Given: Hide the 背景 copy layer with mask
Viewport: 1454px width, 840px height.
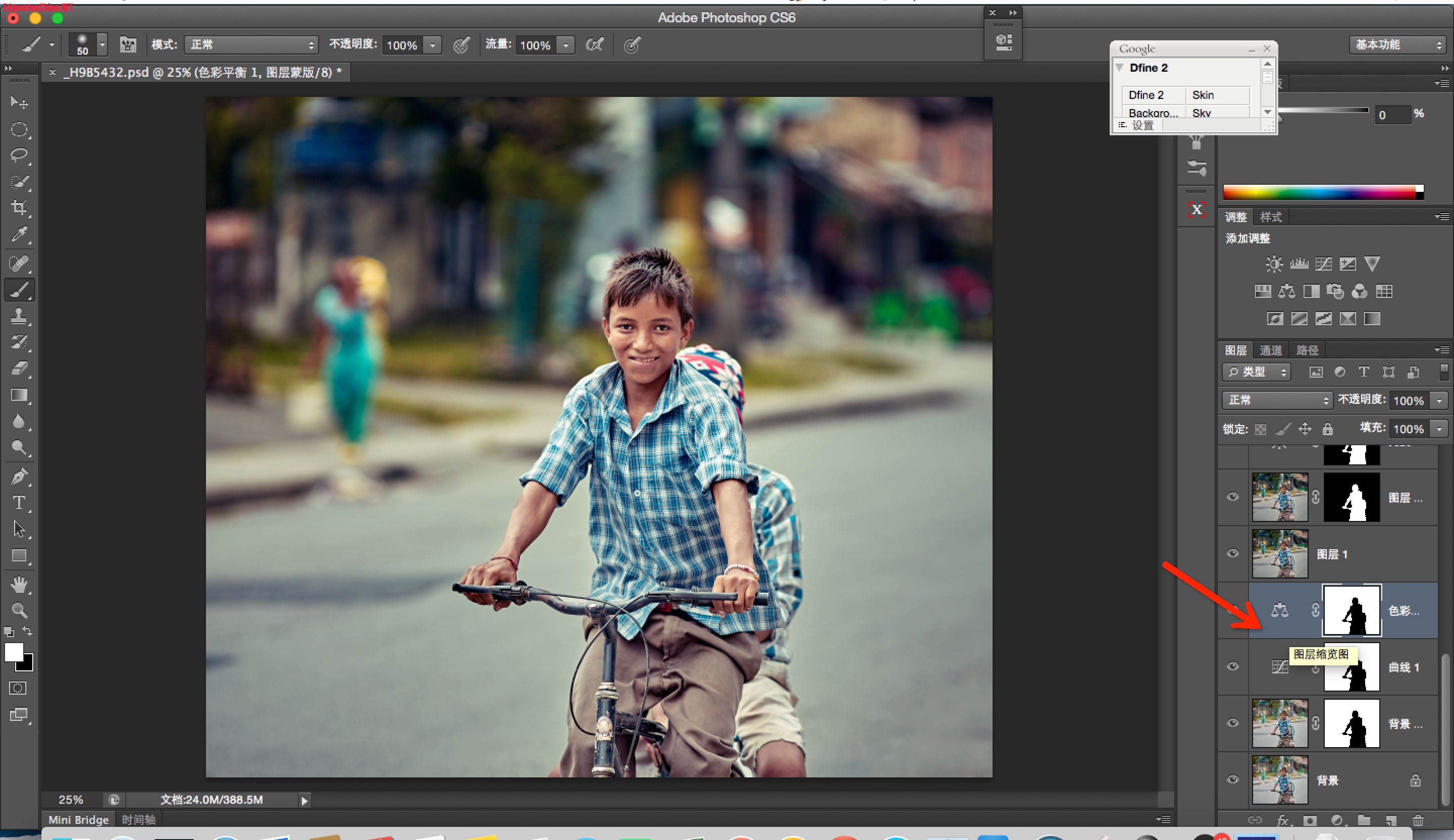Looking at the screenshot, I should click(x=1232, y=723).
